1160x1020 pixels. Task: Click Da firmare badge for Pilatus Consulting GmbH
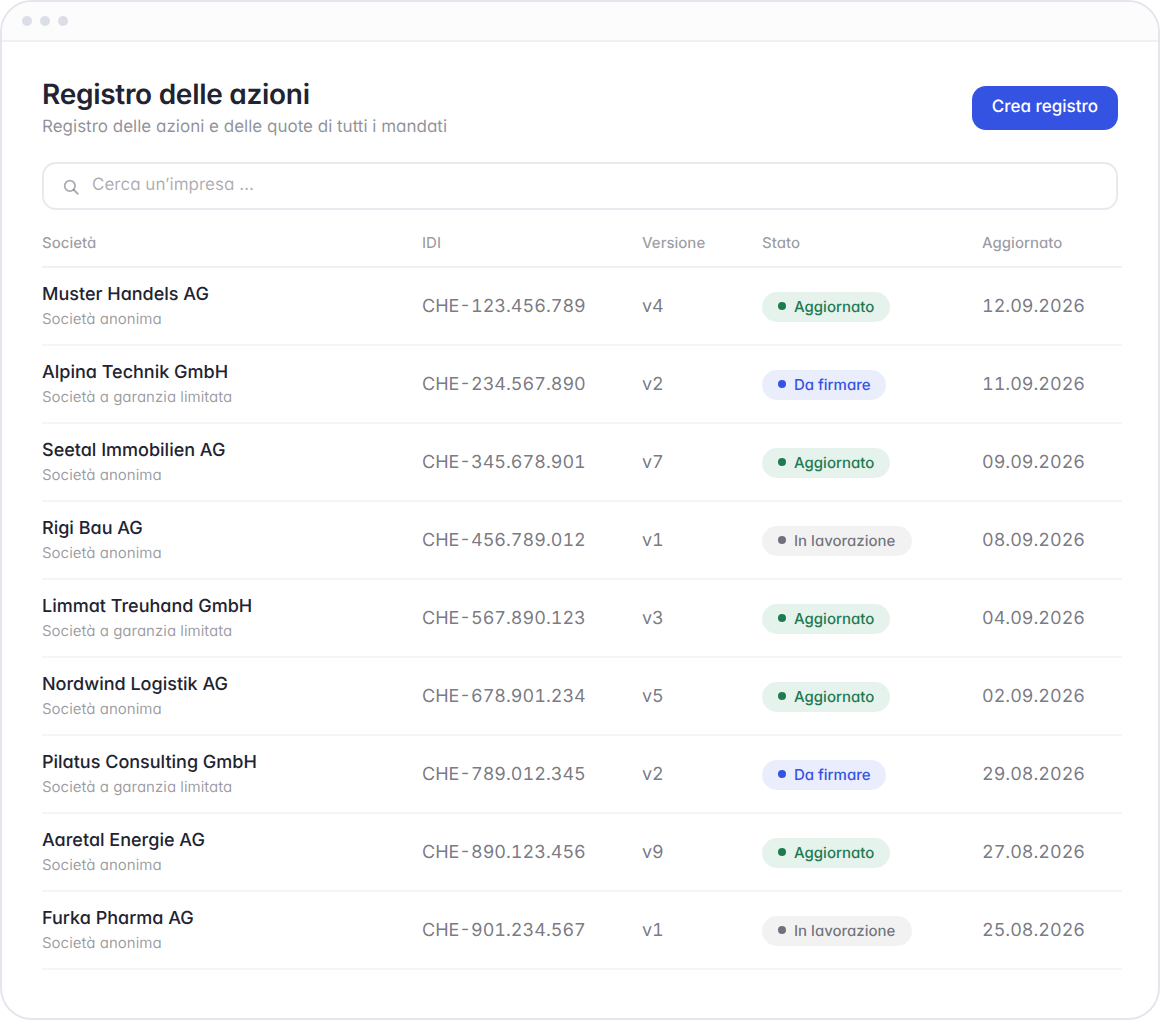[823, 775]
